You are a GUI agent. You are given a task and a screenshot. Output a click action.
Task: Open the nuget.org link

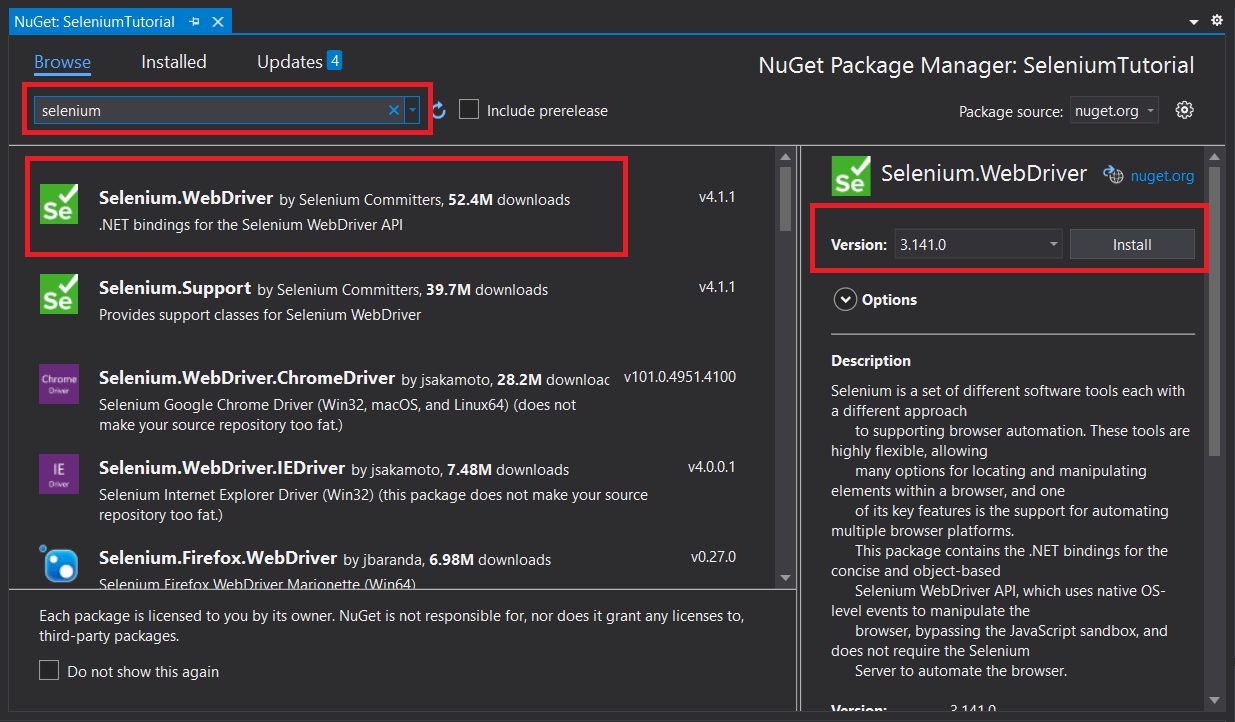pyautogui.click(x=1161, y=175)
